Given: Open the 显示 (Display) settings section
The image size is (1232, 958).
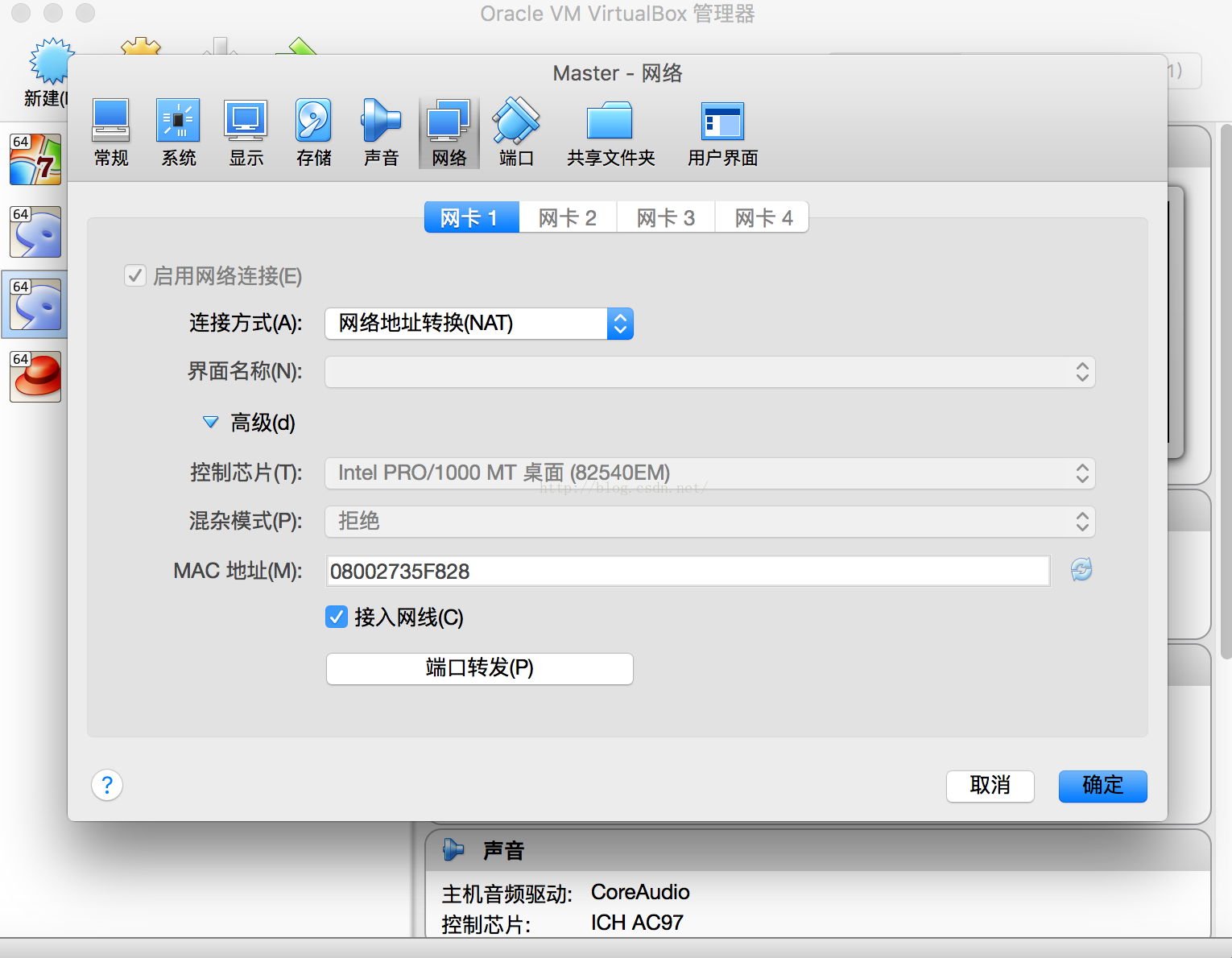Looking at the screenshot, I should (246, 133).
